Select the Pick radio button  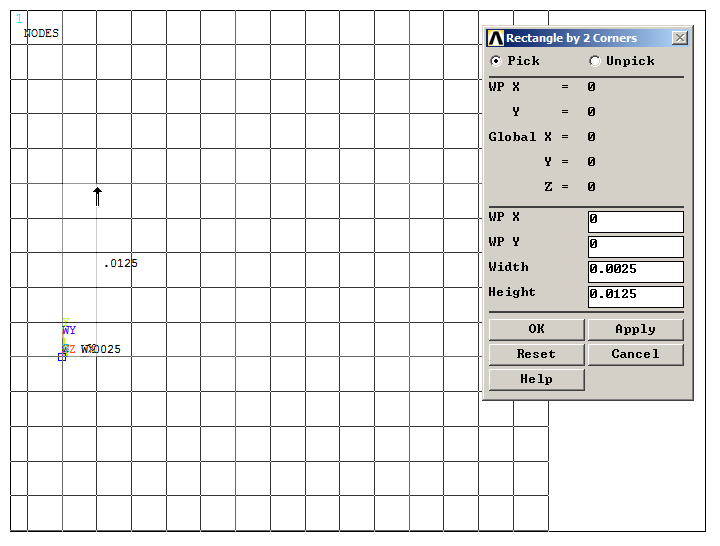pyautogui.click(x=495, y=61)
